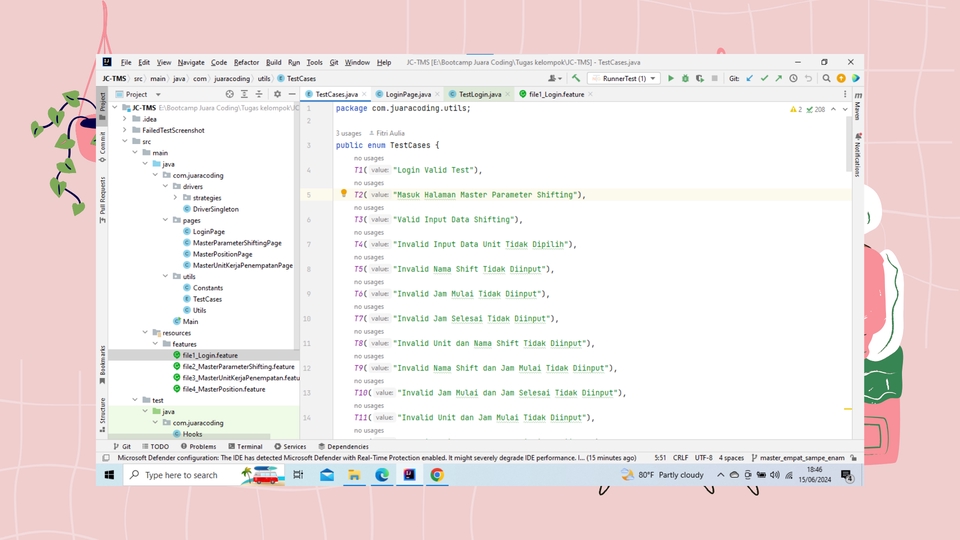
Task: Collapse the drivers package
Action: (x=166, y=186)
